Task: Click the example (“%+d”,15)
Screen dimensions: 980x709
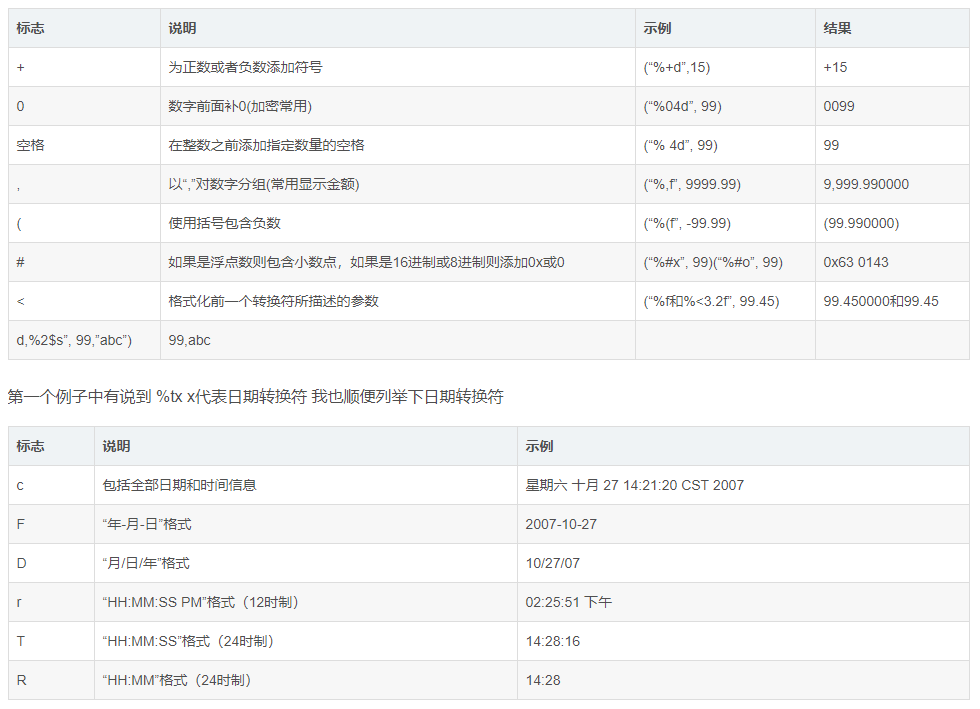Action: (677, 67)
